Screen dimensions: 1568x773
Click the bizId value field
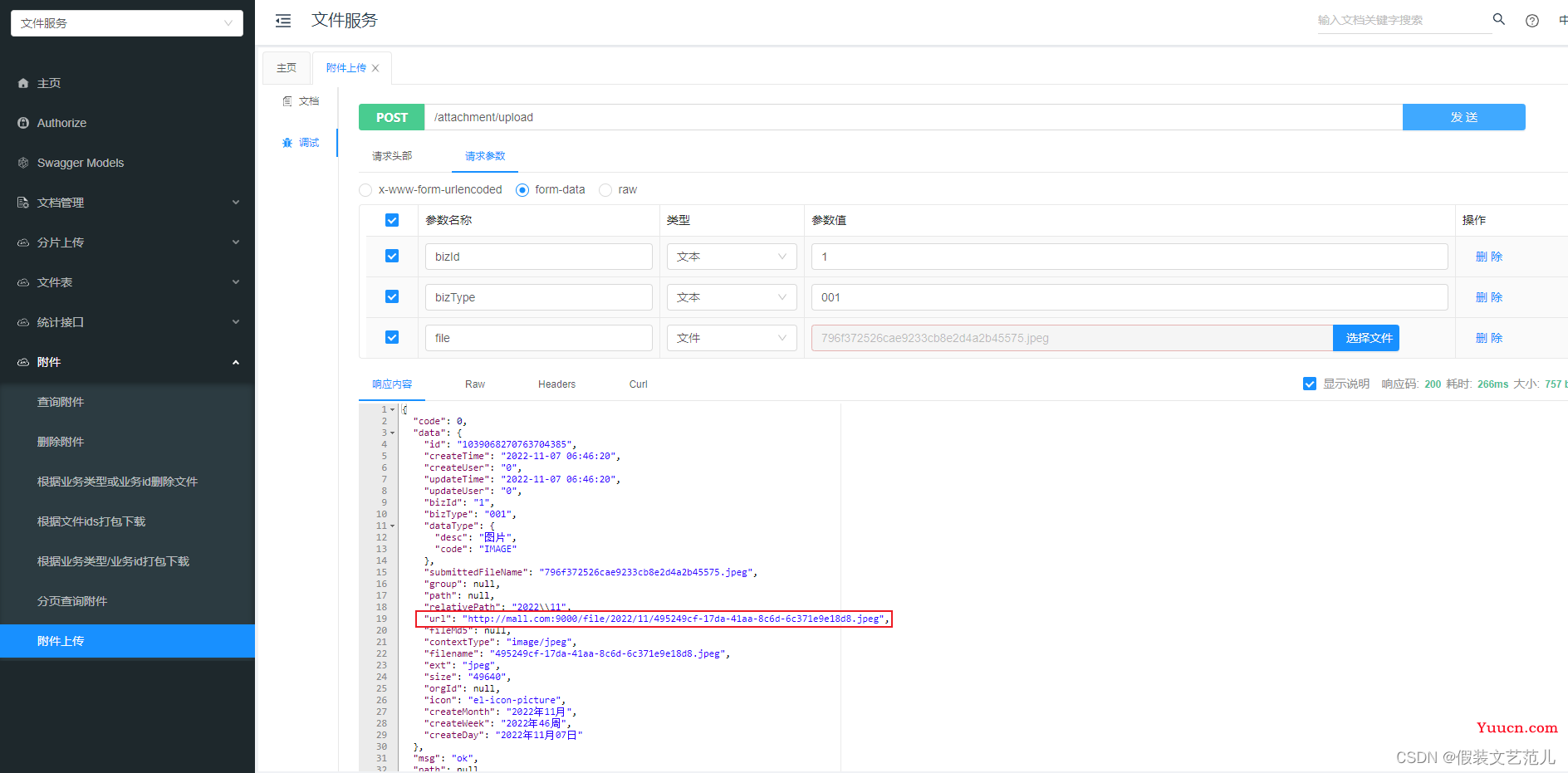click(x=1129, y=257)
